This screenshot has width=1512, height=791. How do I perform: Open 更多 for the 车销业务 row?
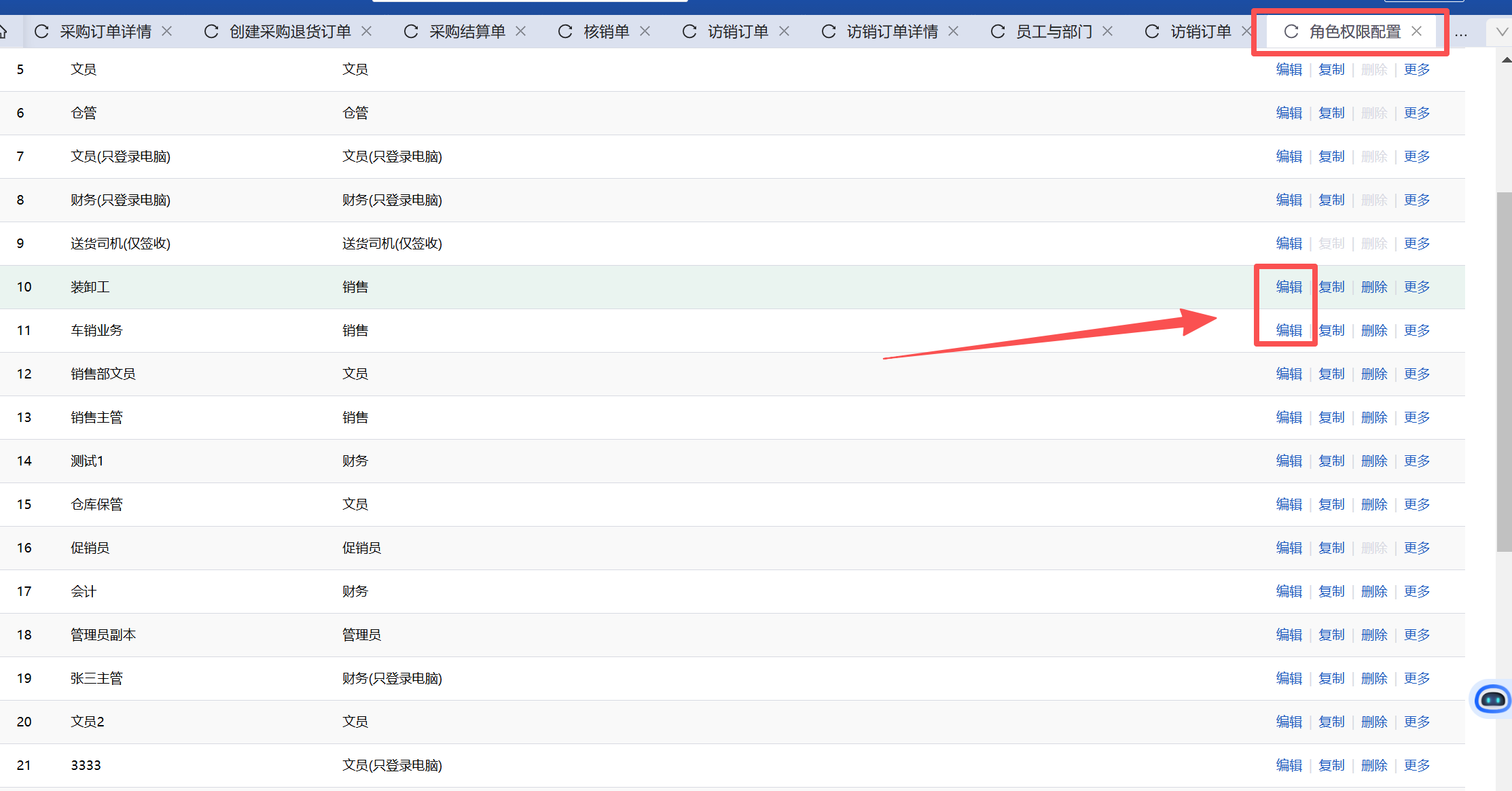1417,330
